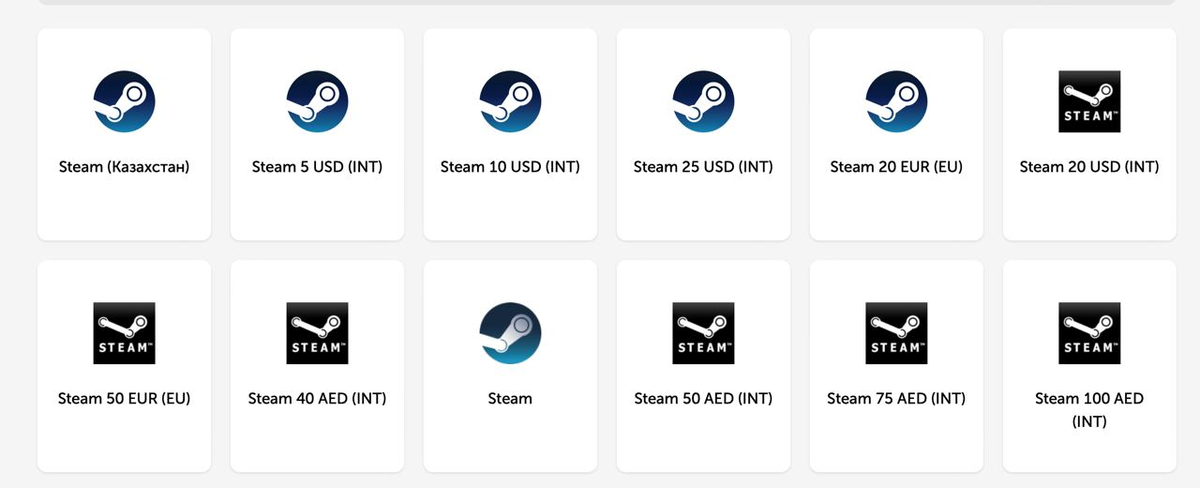Click the "Steam (Казахстан)" text label
Image resolution: width=1200 pixels, height=488 pixels.
click(x=124, y=167)
